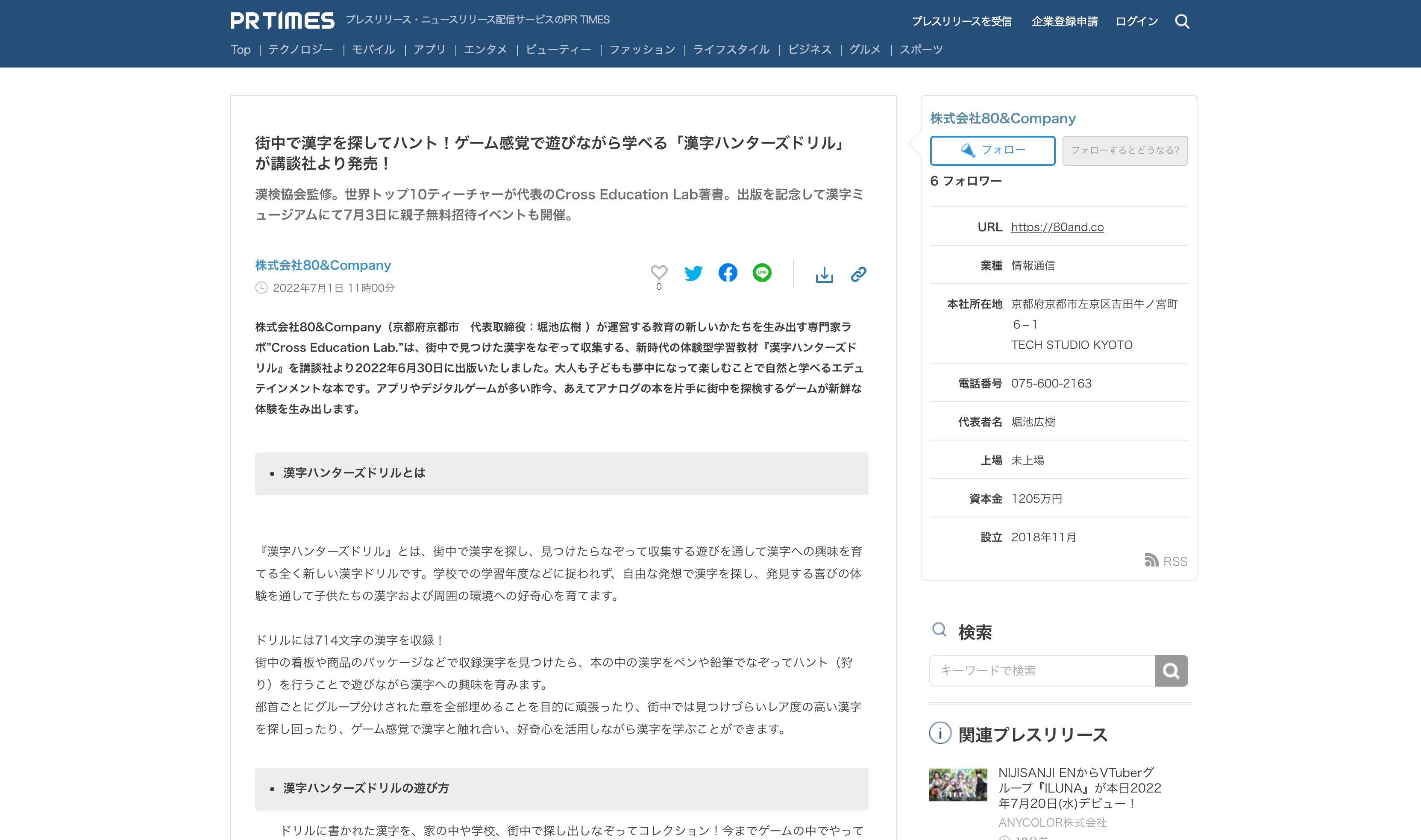1421x840 pixels.
Task: Open NIJISANJI EN ILUNA related release thumbnail
Action: [958, 784]
